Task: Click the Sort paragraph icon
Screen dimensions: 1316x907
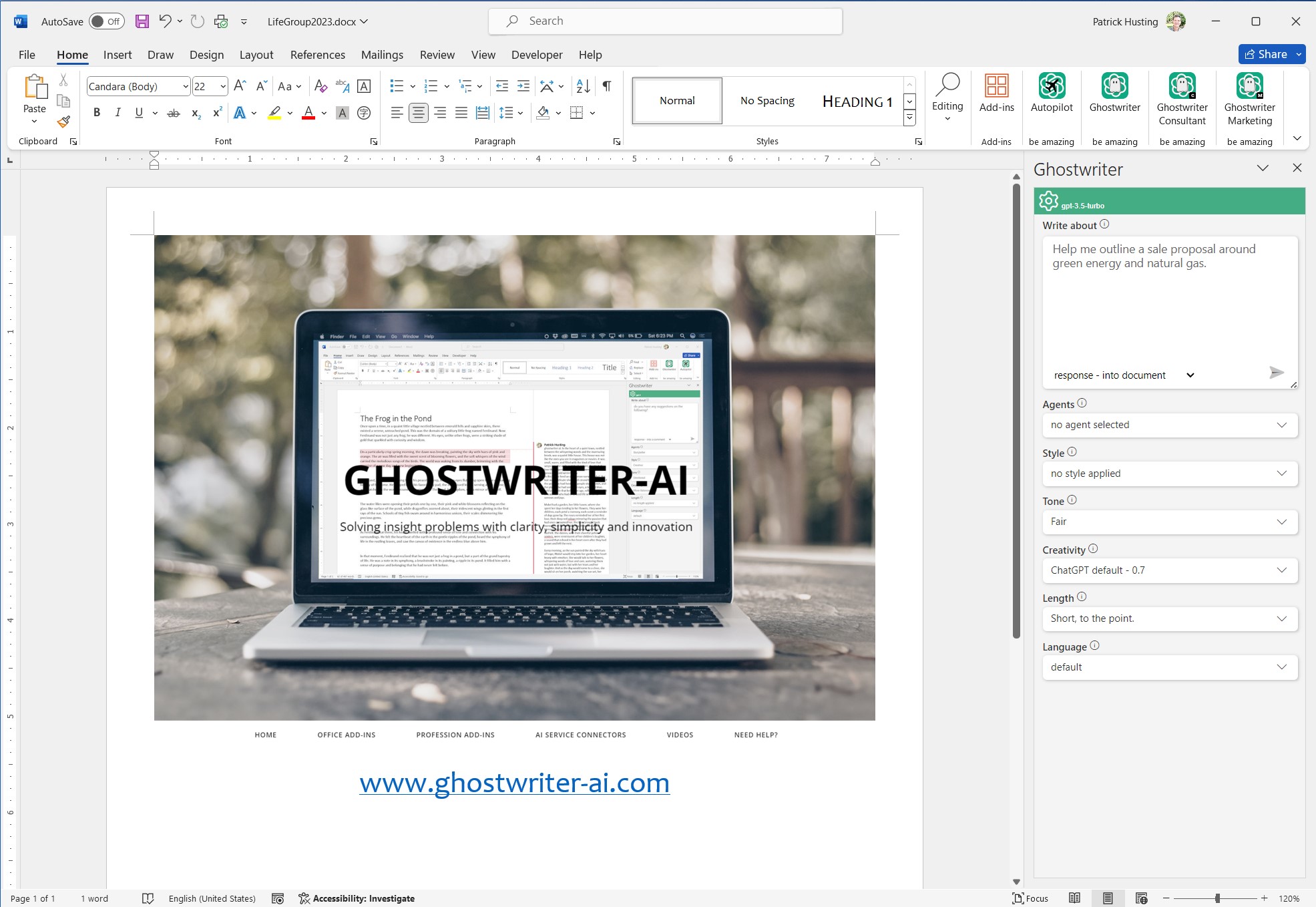Action: pyautogui.click(x=583, y=86)
